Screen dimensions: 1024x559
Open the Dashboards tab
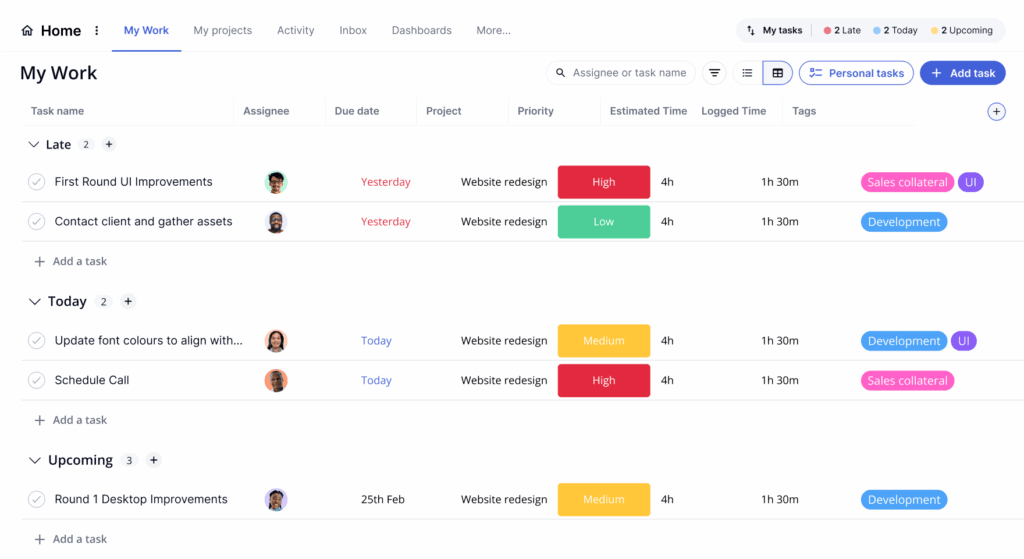click(421, 31)
